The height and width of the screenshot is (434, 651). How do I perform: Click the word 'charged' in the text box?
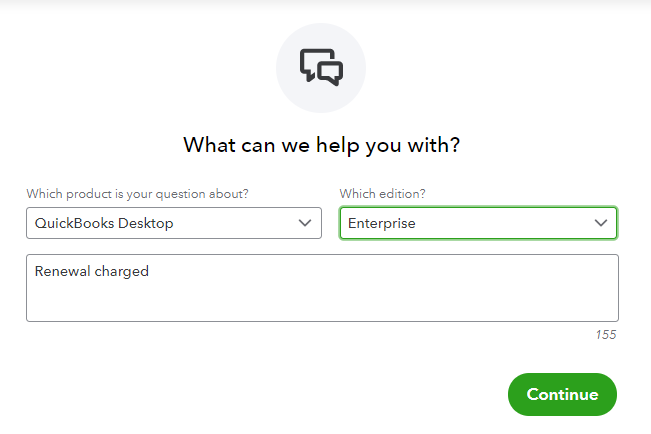pos(122,272)
